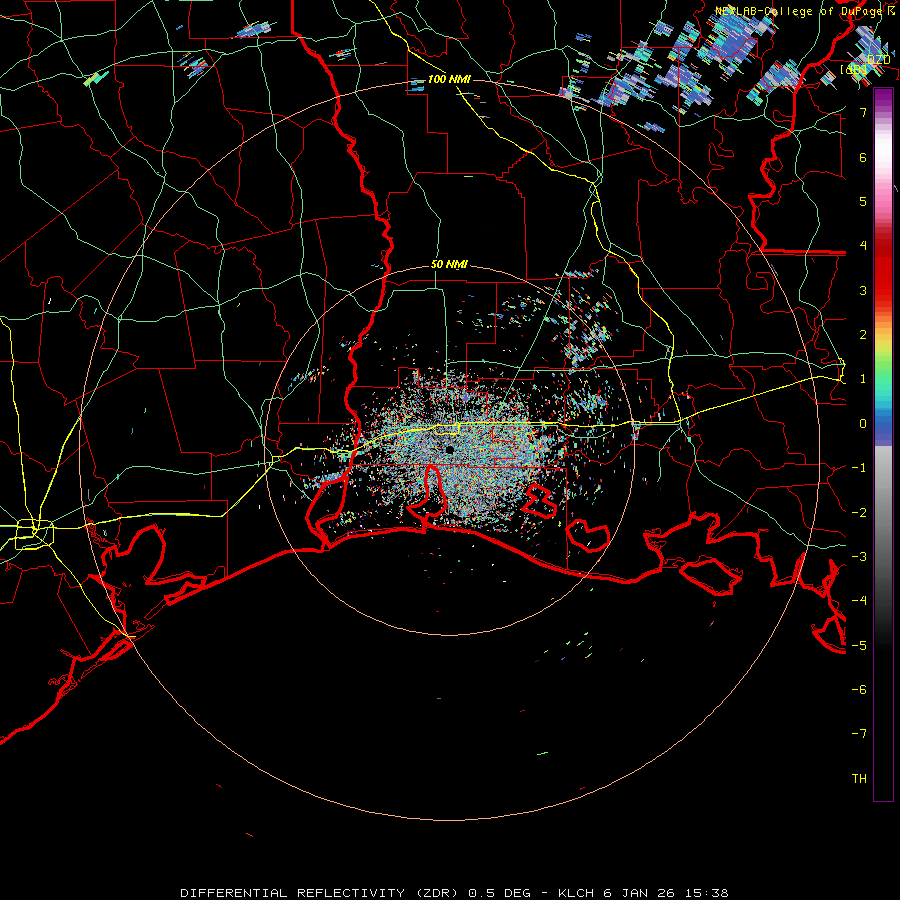
Task: Click the "2" label on the color scale
Action: (x=863, y=335)
